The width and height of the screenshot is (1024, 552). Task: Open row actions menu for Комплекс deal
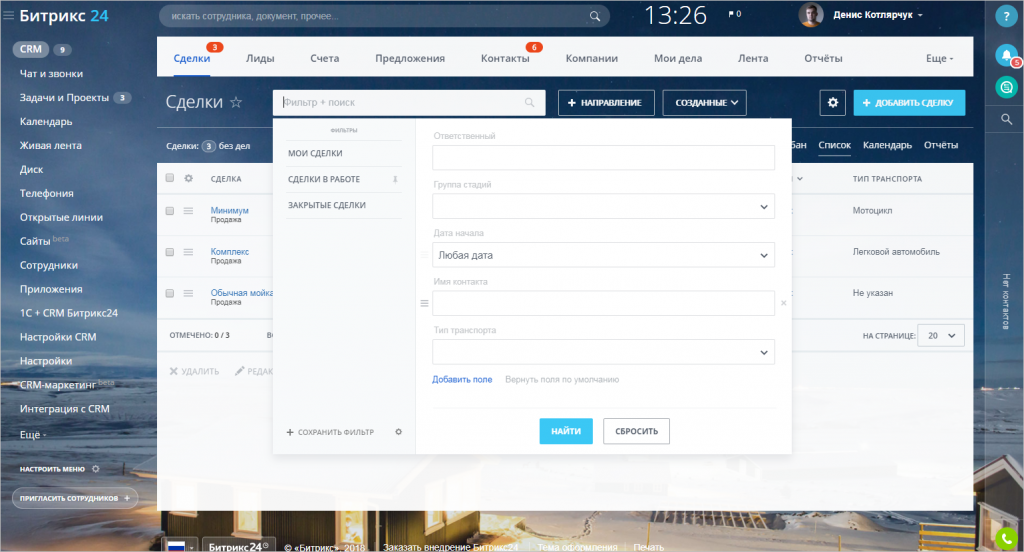(x=188, y=252)
